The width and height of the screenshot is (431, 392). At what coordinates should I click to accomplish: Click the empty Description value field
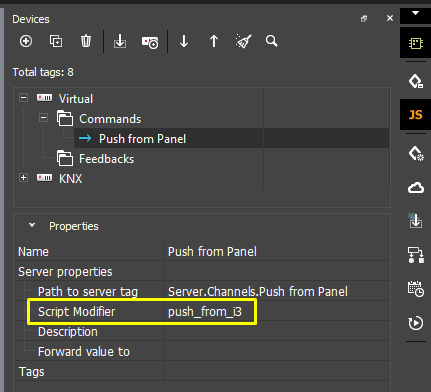pyautogui.click(x=277, y=331)
